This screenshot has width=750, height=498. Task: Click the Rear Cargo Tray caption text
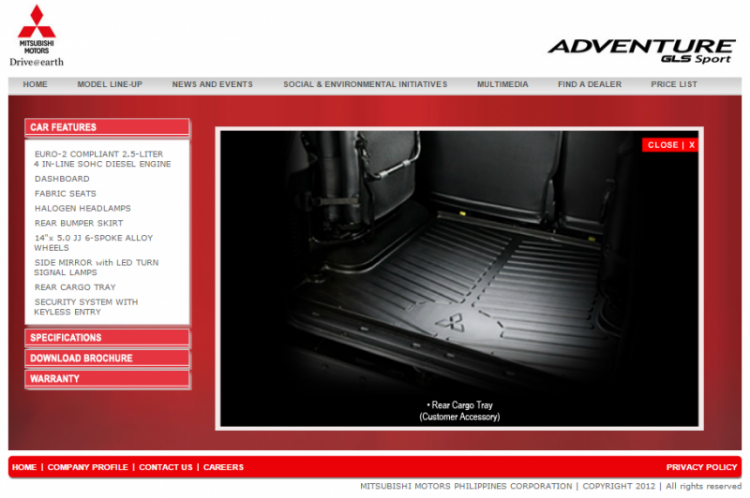460,411
